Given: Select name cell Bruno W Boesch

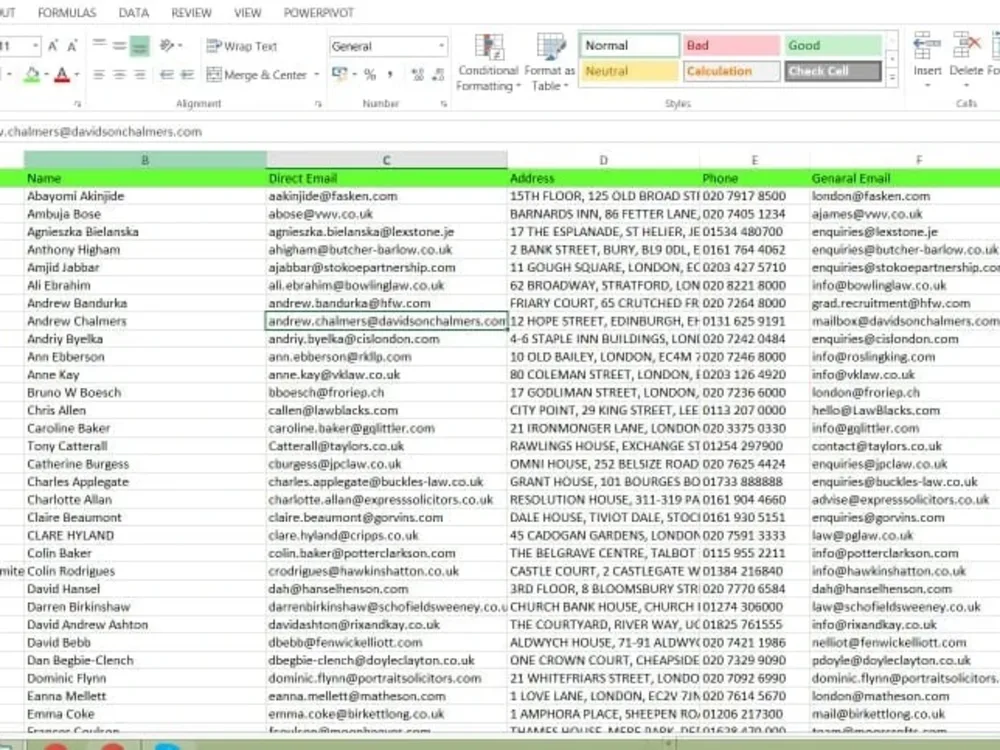Looking at the screenshot, I should 145,392.
